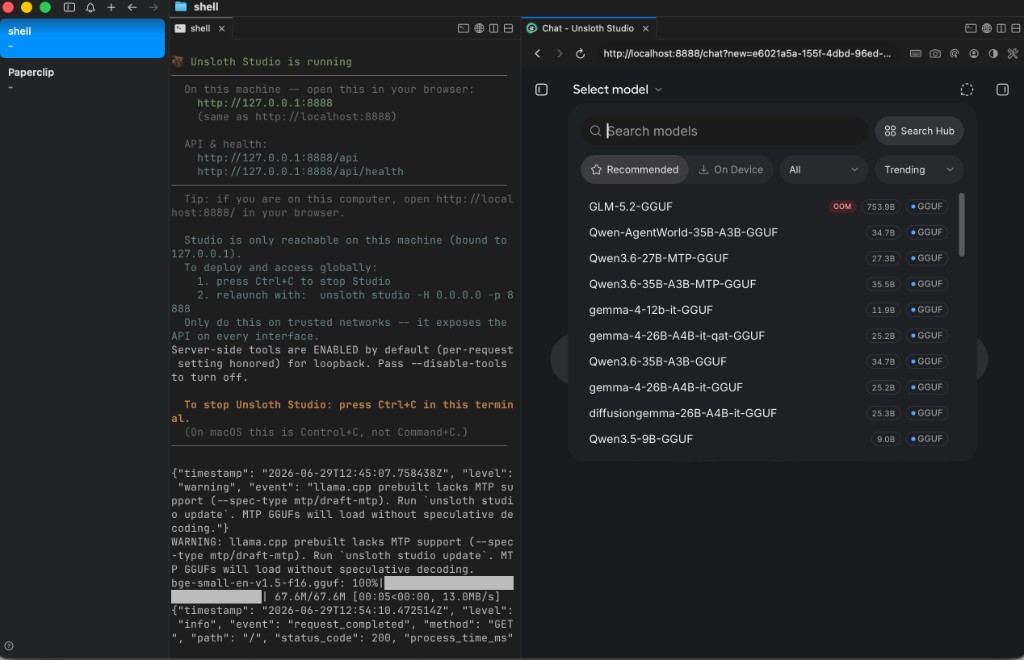
Task: Click the blue folder icon beside shell title
Action: click(x=181, y=7)
